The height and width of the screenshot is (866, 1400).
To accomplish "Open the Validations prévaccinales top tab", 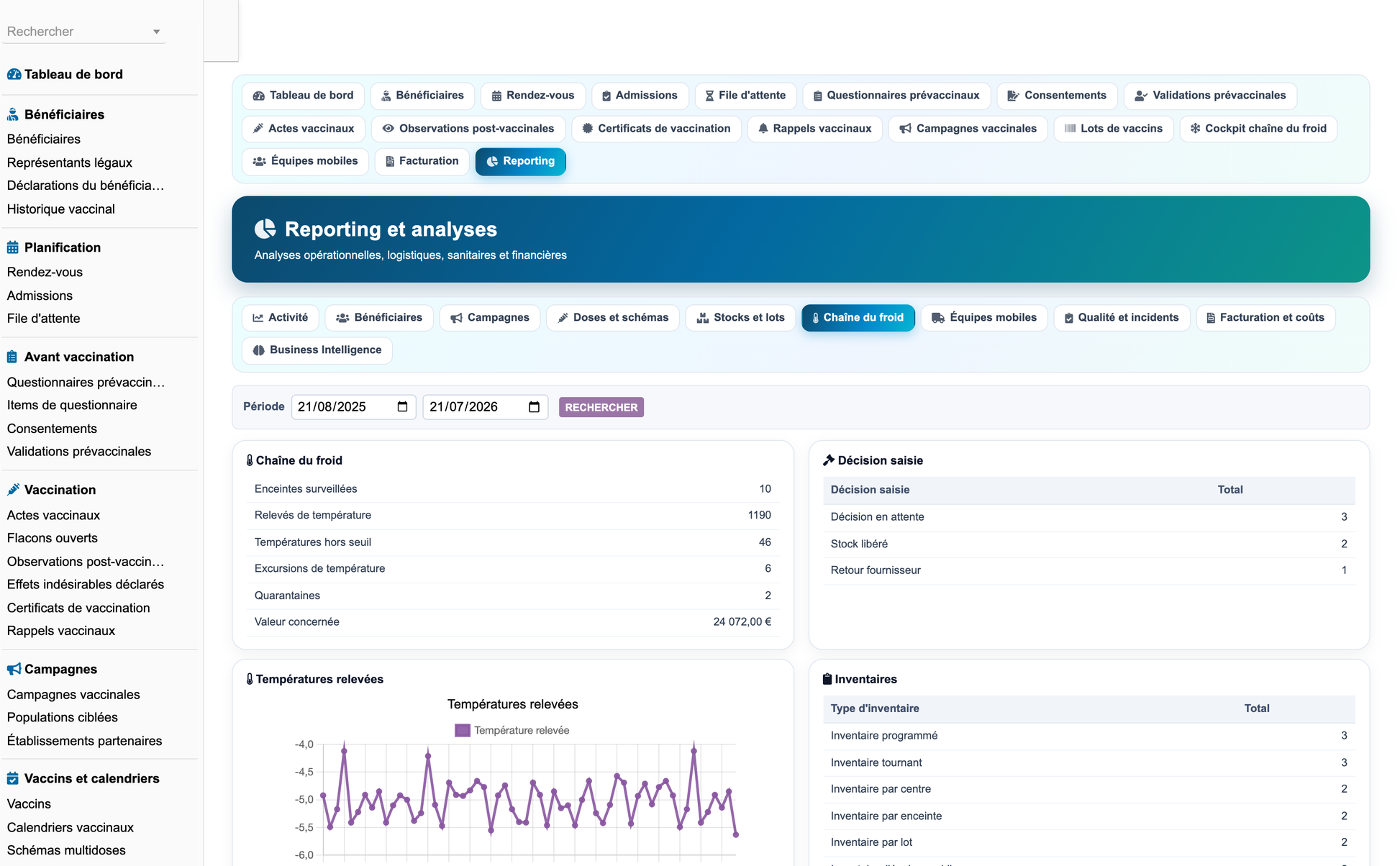I will [x=1210, y=96].
